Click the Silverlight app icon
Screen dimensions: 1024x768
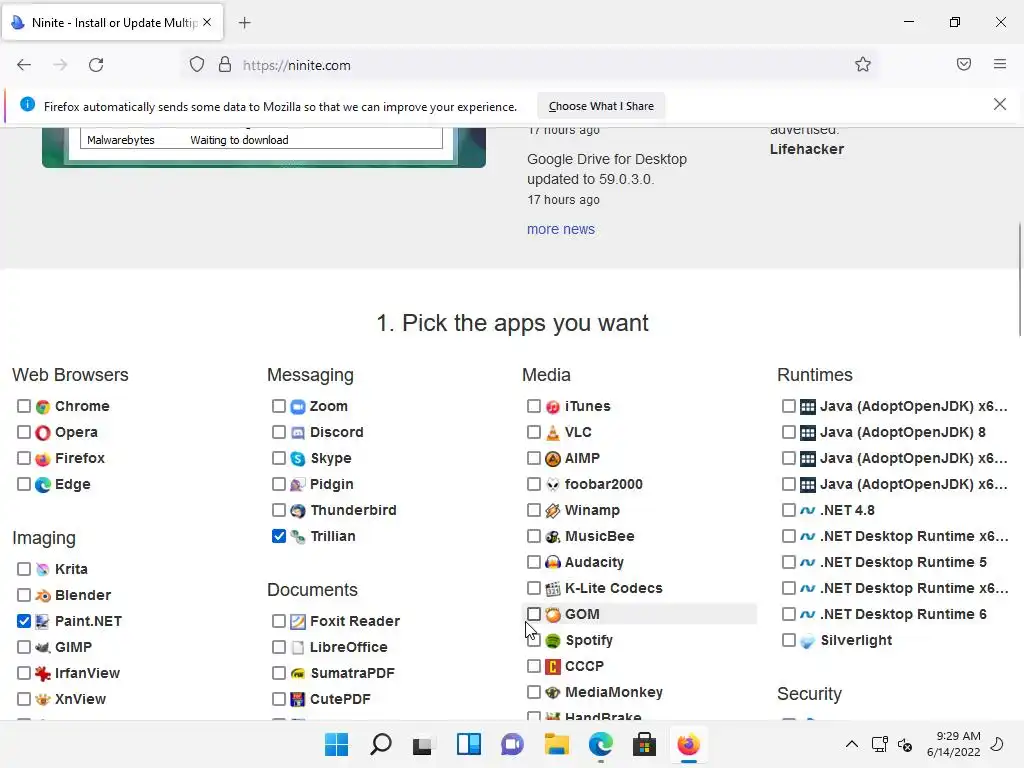tap(808, 641)
